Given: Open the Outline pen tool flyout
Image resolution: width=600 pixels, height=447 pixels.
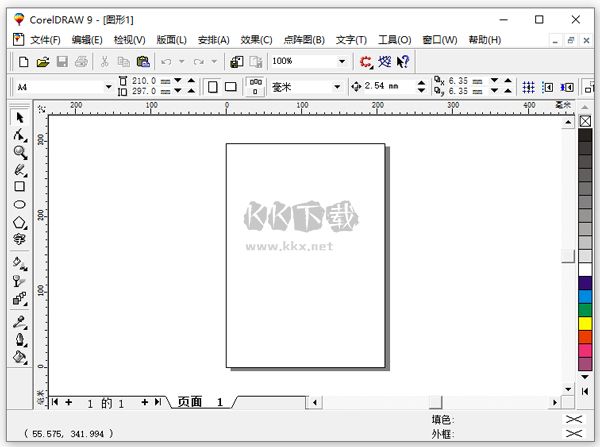Looking at the screenshot, I should point(20,339).
